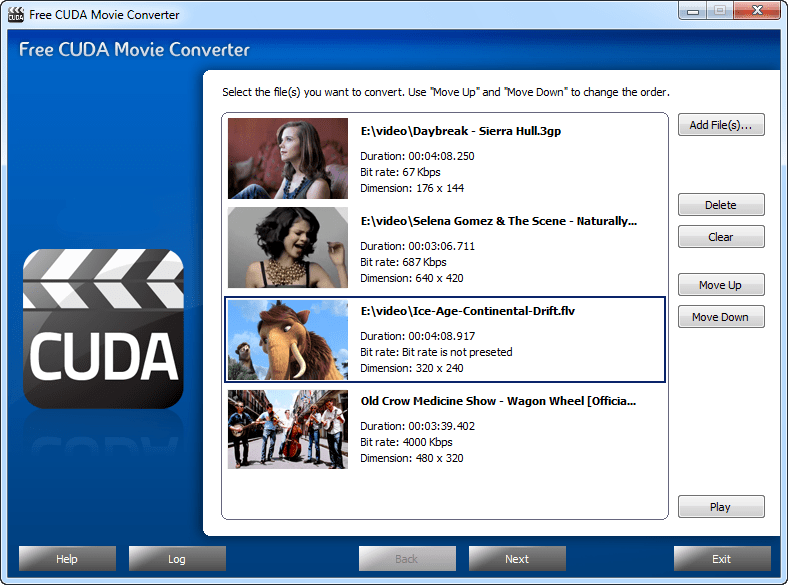
Task: Click Dimension: 320 x 240 text
Action: (412, 368)
